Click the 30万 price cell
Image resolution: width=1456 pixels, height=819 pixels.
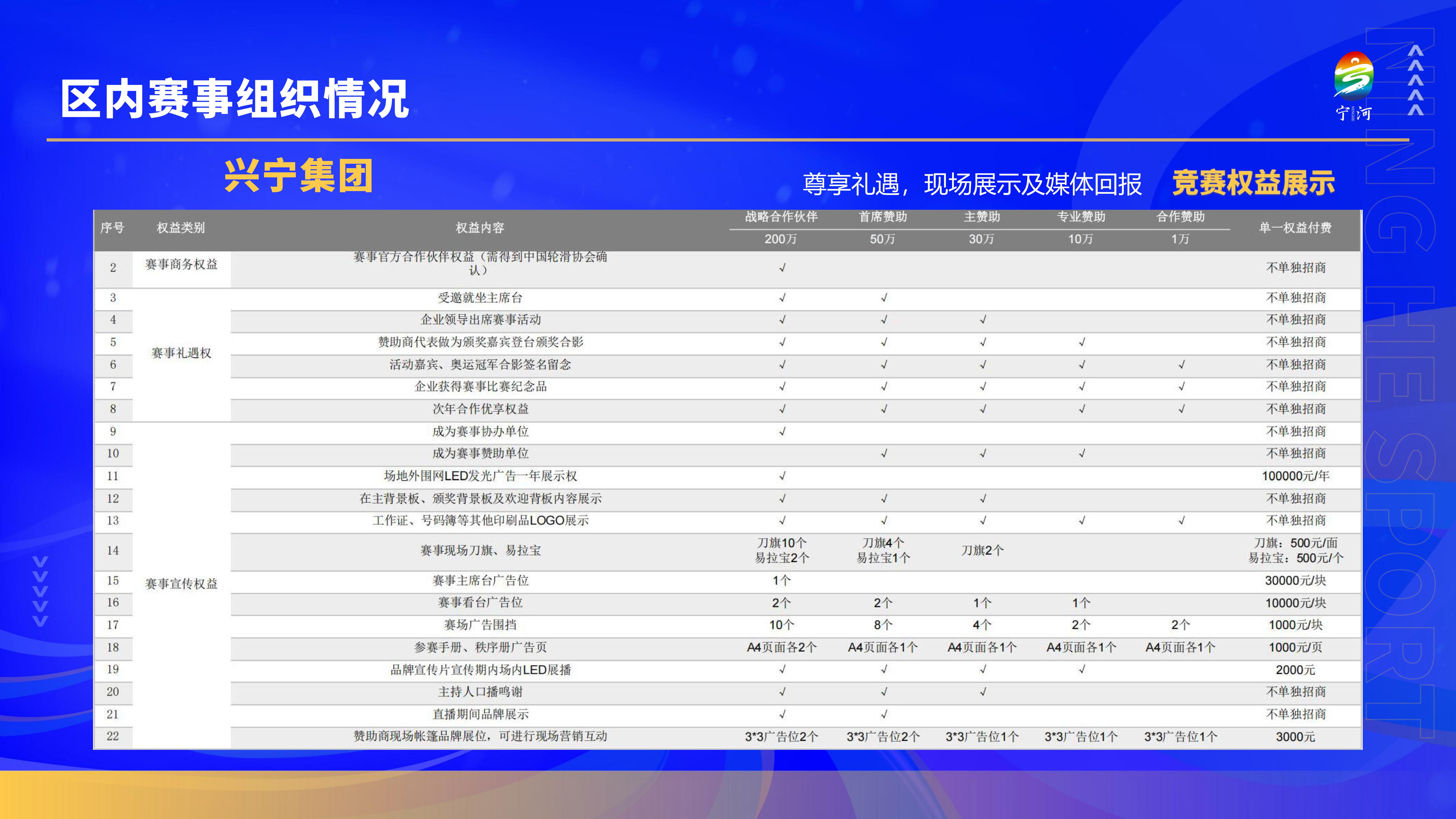[x=982, y=239]
